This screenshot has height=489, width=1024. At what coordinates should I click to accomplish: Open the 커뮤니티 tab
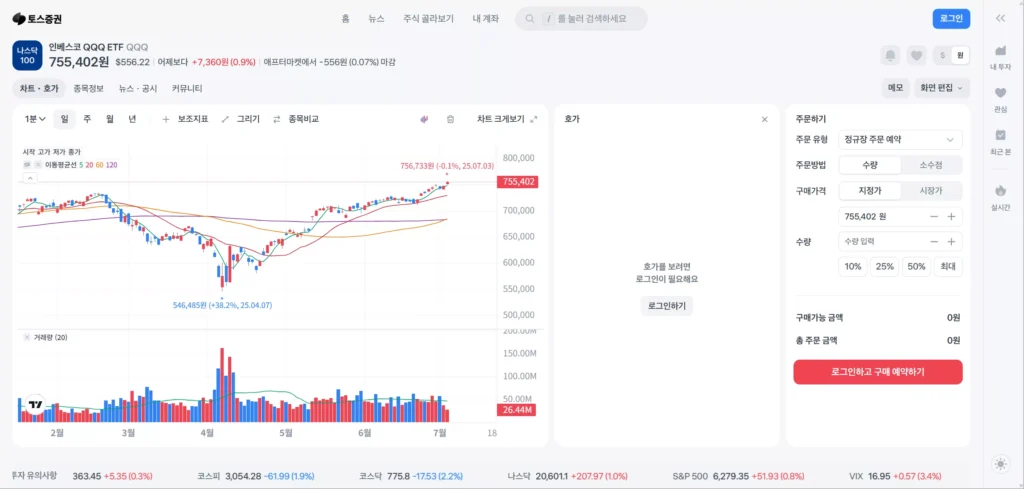(187, 88)
